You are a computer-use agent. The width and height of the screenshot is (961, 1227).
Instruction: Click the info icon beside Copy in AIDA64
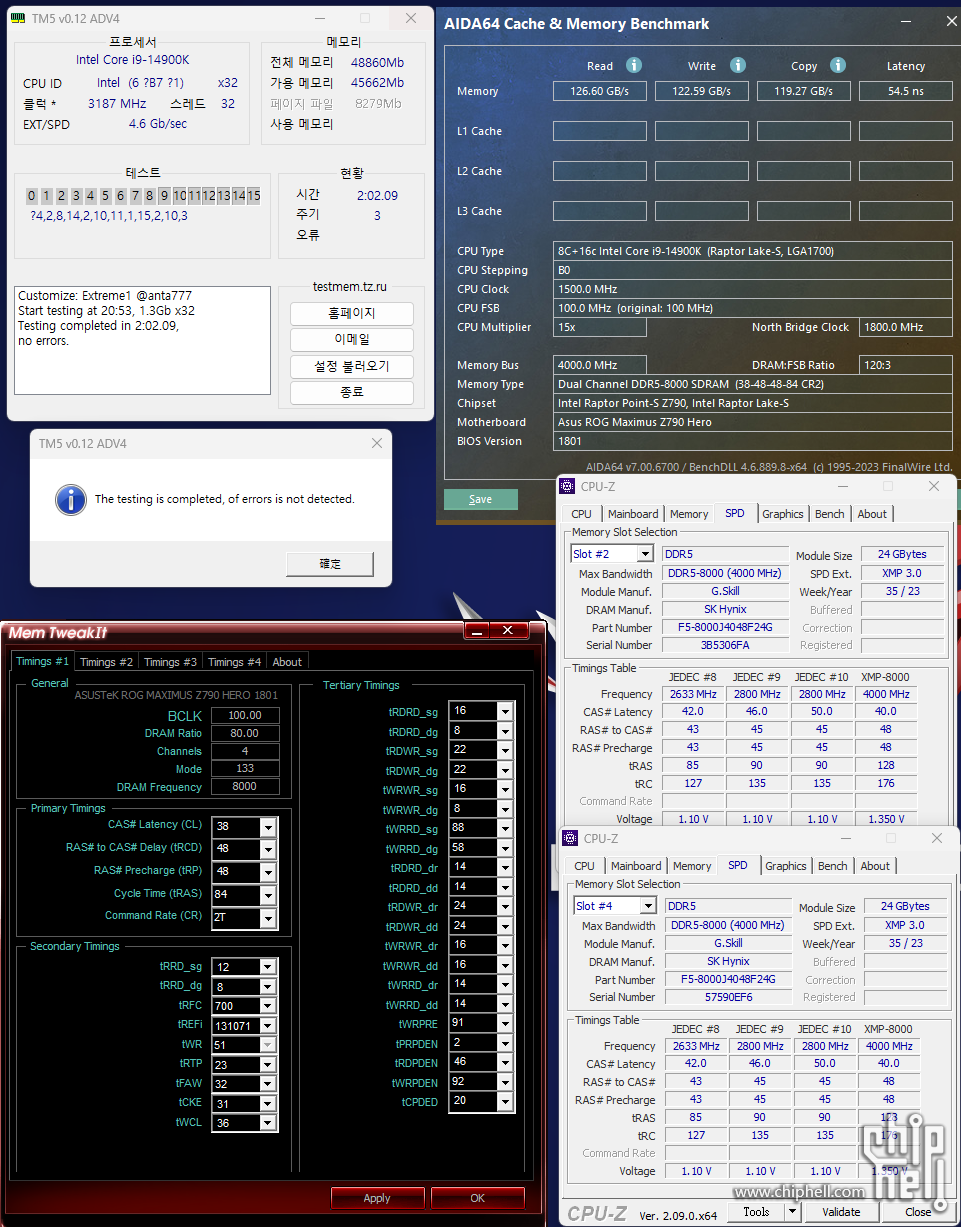coord(838,65)
